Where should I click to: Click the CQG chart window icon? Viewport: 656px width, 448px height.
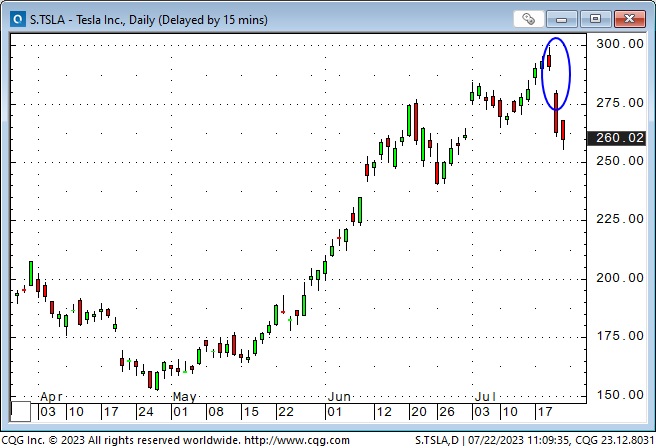coord(18,19)
